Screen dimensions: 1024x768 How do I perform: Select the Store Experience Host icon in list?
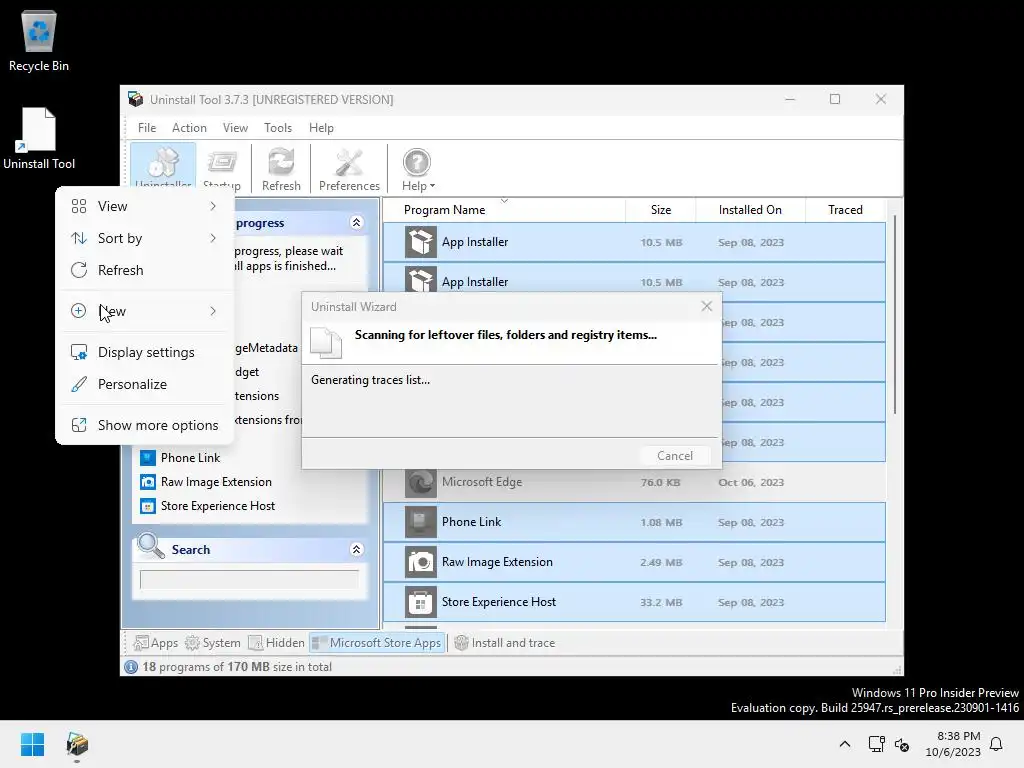[421, 602]
